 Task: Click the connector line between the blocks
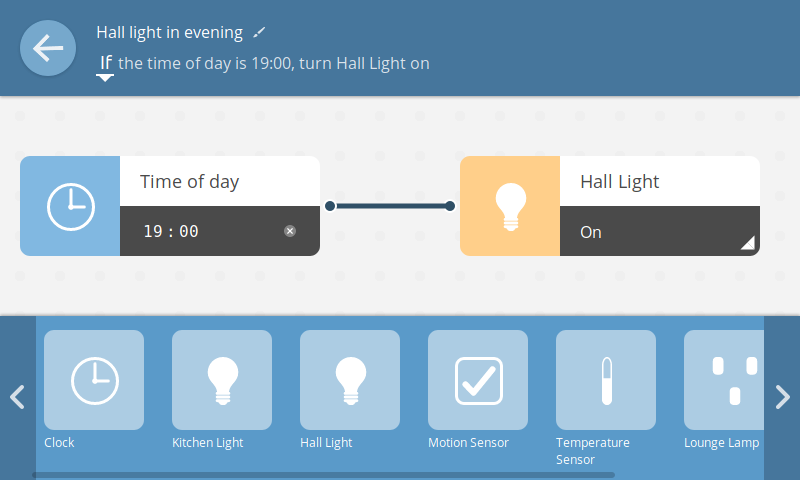coord(390,206)
